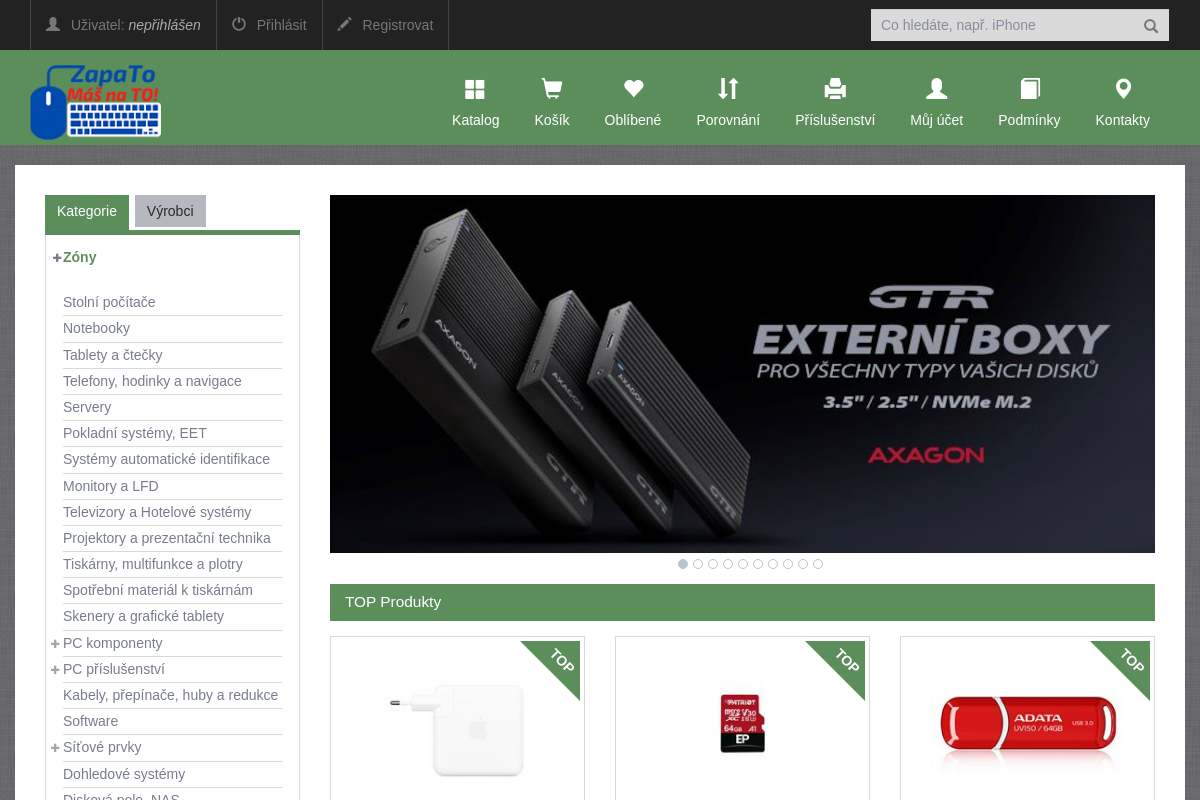Open the Patriot microSD card product
This screenshot has height=800, width=1200.
tap(742, 723)
